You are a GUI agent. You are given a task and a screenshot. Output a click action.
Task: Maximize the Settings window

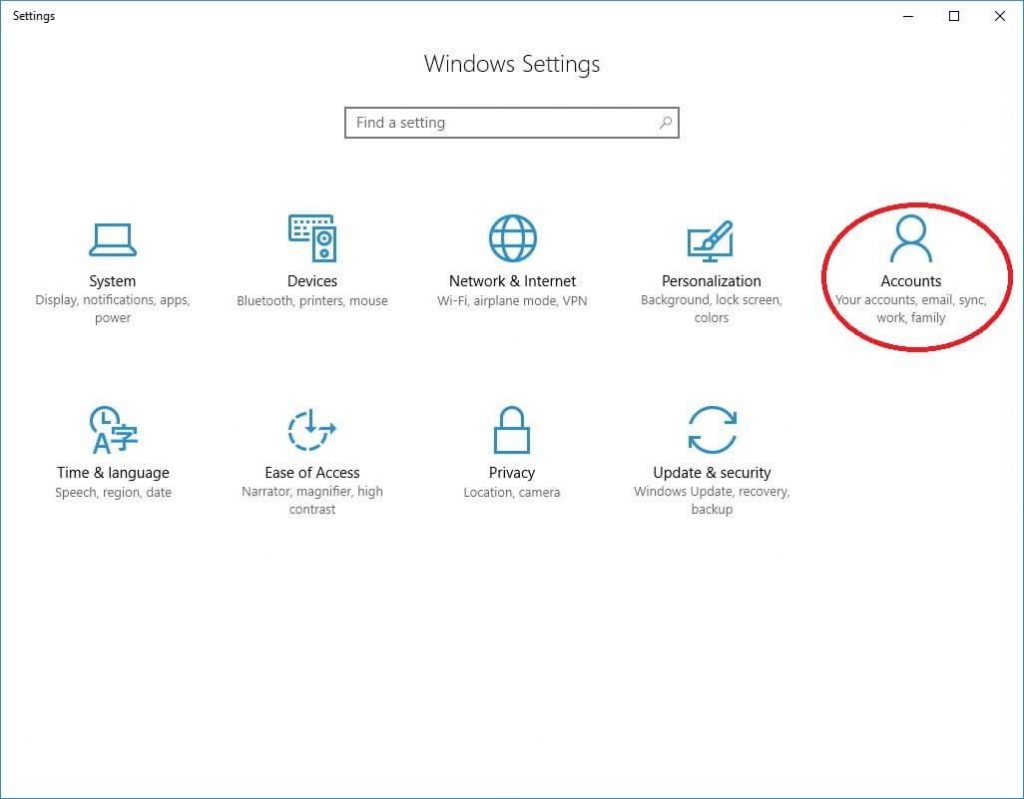(x=953, y=16)
